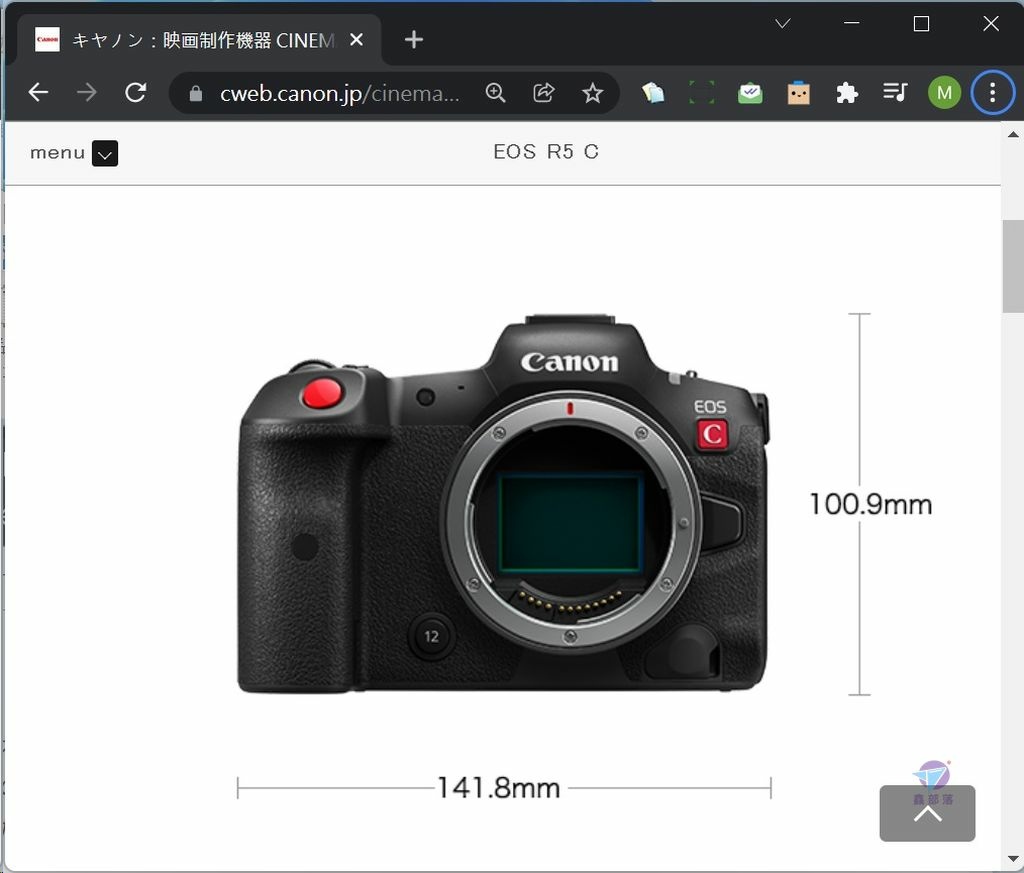Click the scrollbar down arrow
Screen dimensions: 1024x873
[1012, 859]
